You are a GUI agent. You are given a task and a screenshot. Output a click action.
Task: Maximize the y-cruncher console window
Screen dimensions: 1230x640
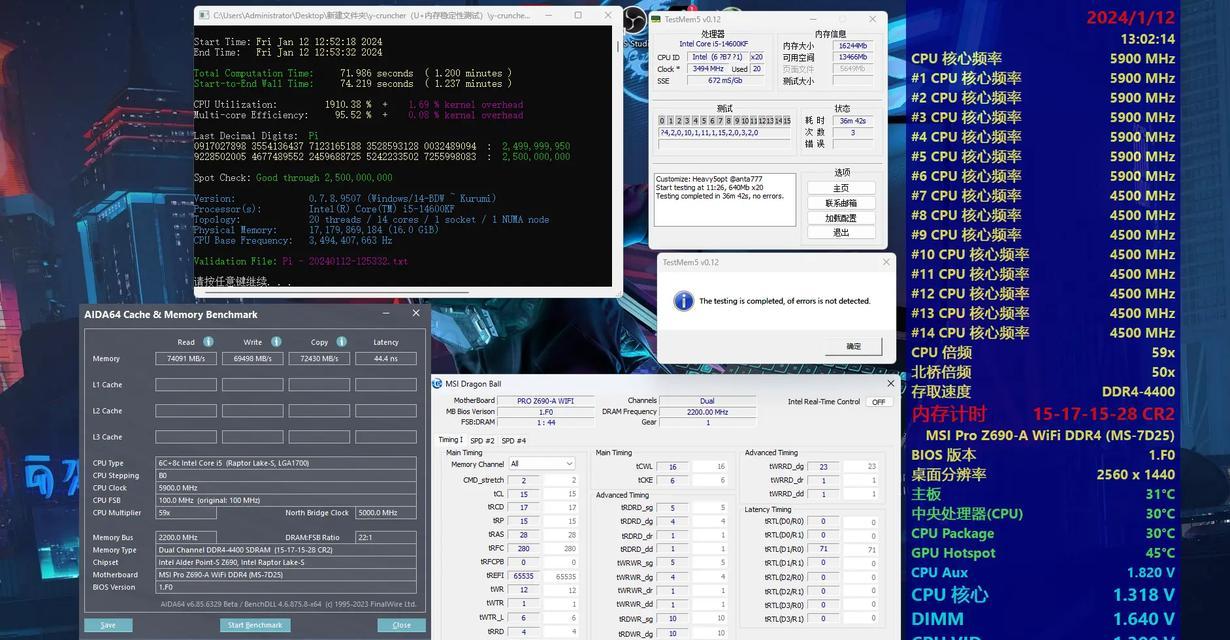click(578, 15)
